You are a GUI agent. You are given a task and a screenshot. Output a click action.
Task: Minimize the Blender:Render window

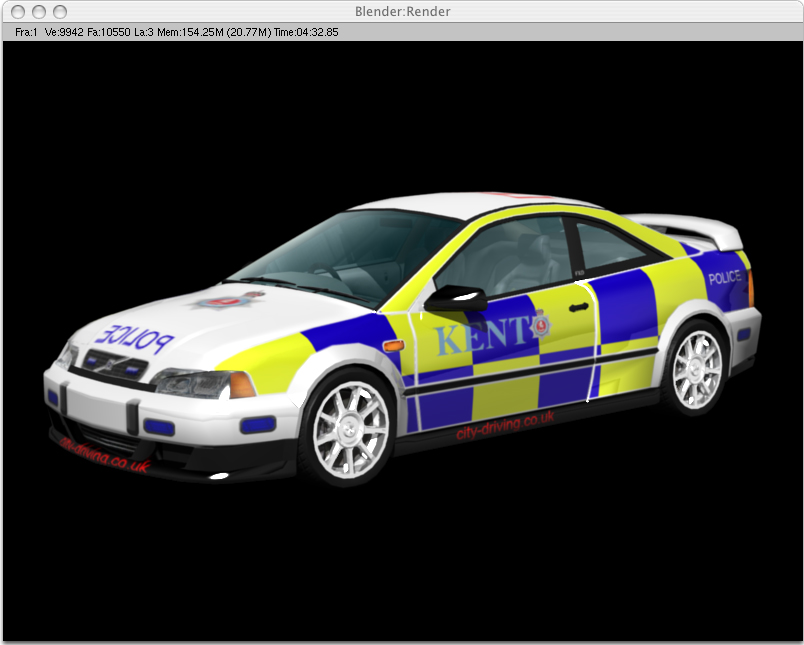pyautogui.click(x=39, y=11)
